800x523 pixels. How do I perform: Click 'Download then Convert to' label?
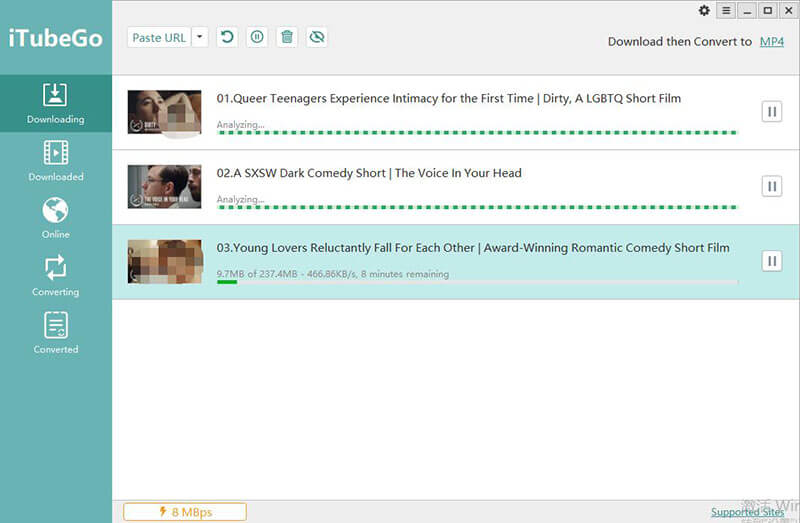[x=680, y=41]
